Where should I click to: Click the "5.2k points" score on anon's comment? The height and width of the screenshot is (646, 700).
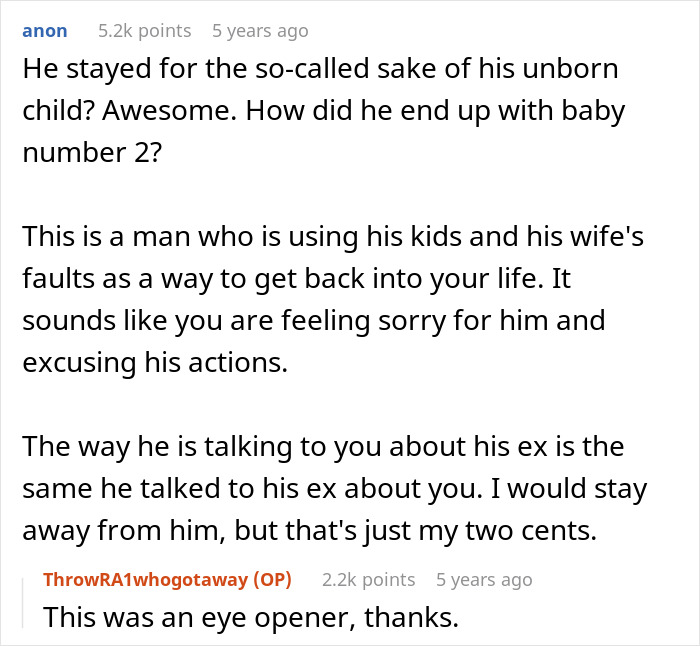coord(139,30)
